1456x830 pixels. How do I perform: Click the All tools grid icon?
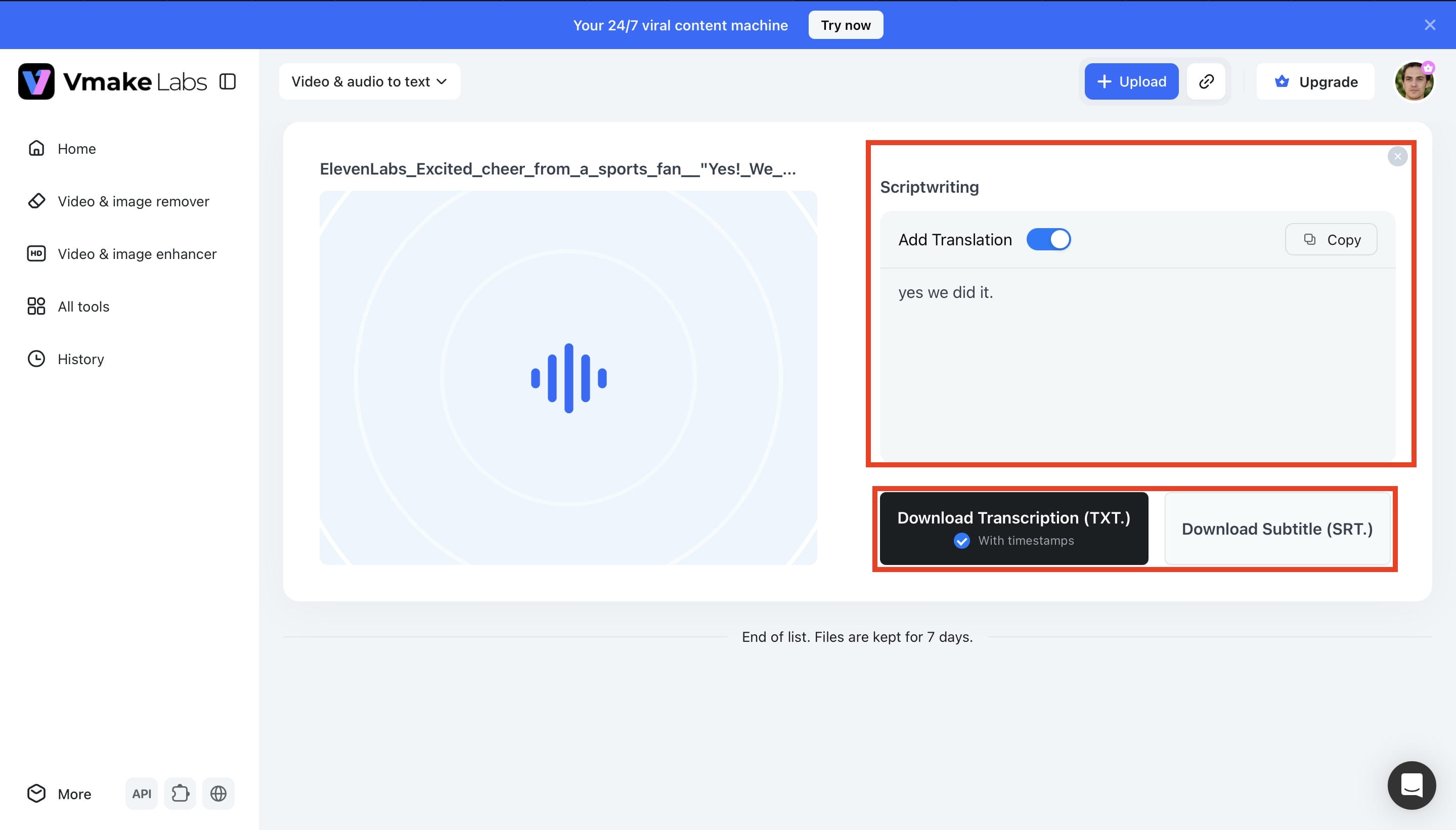point(36,306)
